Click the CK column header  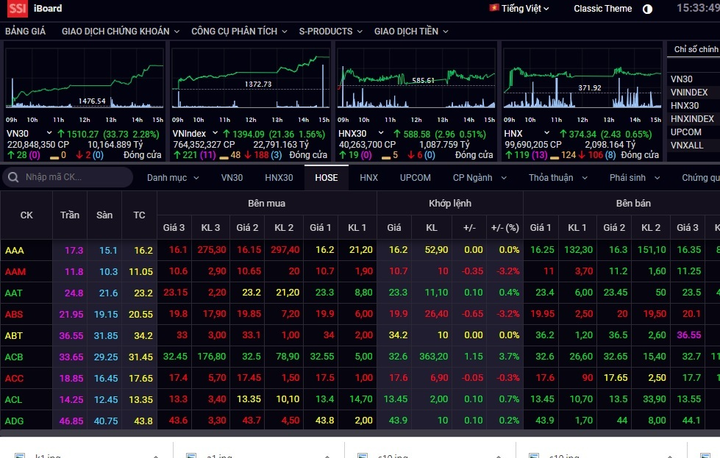26,215
